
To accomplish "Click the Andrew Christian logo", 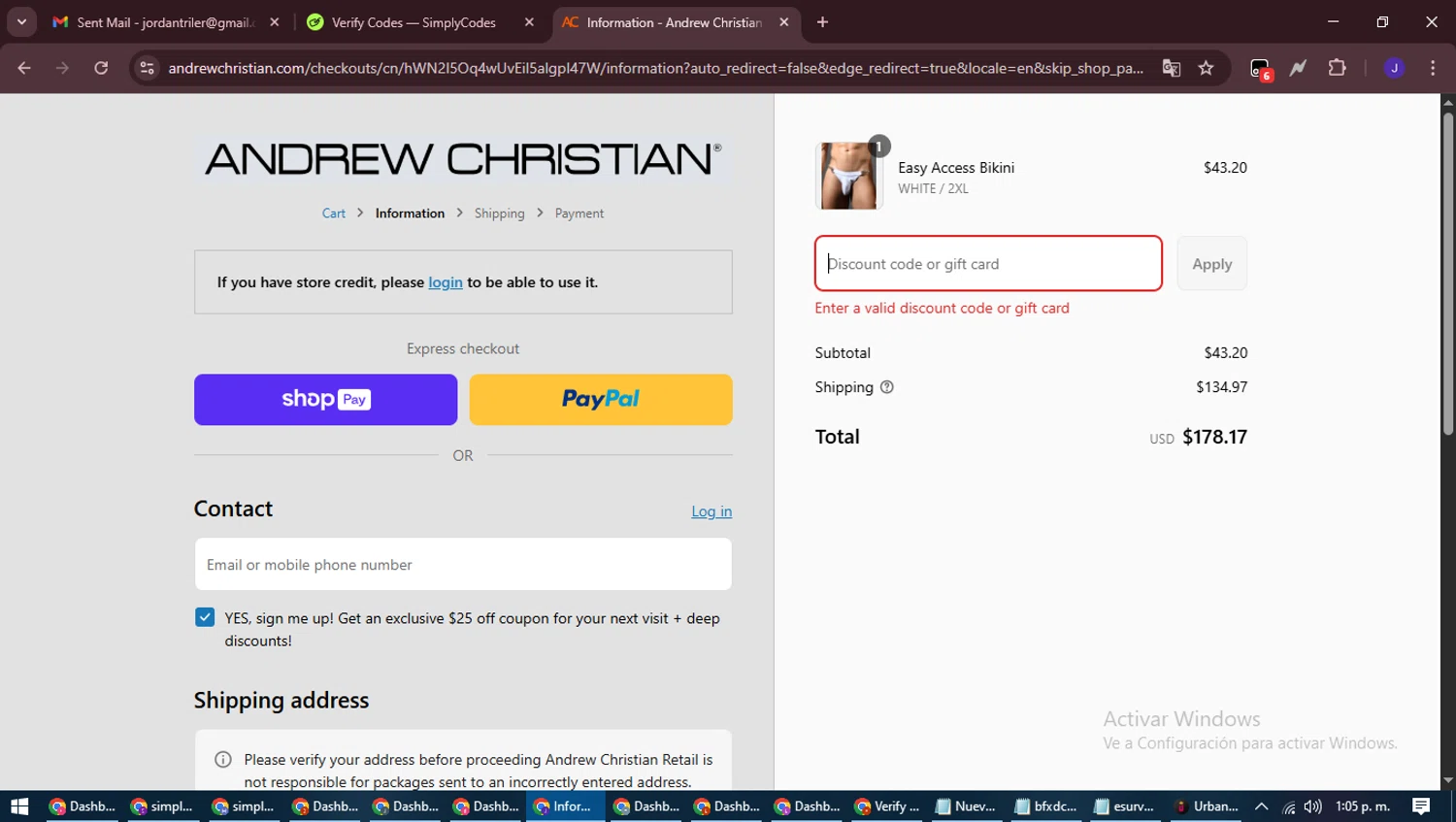I will pos(463,159).
